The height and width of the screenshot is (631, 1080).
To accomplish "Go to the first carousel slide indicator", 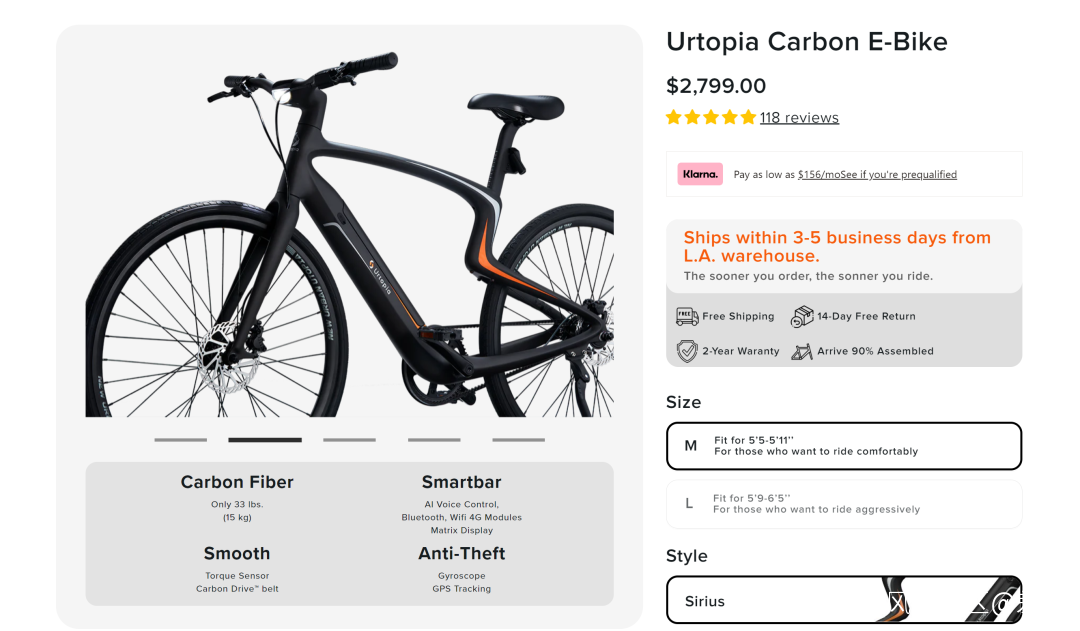I will (180, 439).
